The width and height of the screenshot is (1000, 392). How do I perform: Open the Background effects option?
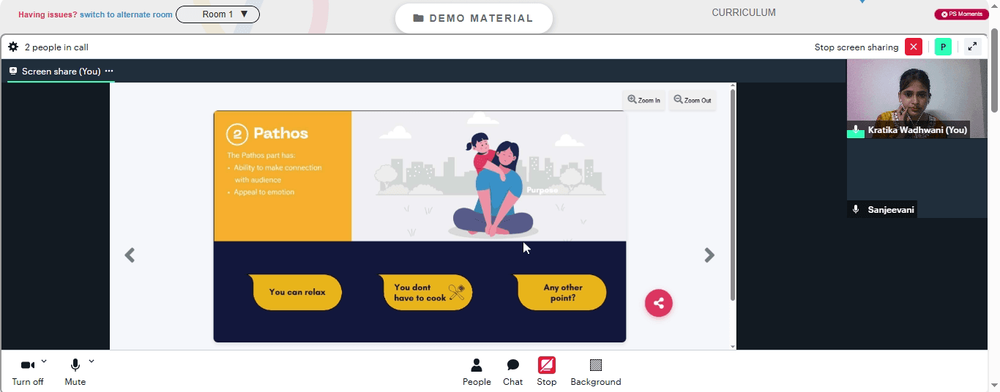(596, 372)
